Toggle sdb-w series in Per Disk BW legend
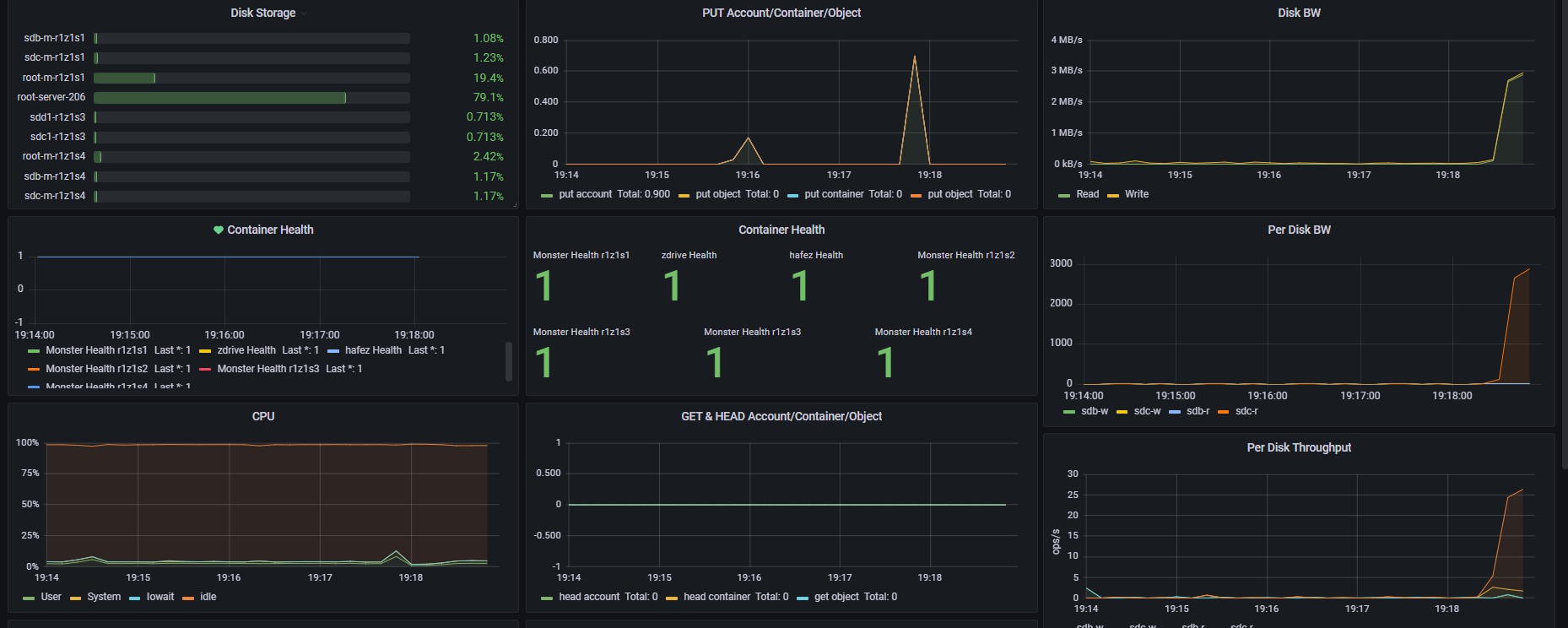The image size is (1568, 628). (x=1095, y=411)
